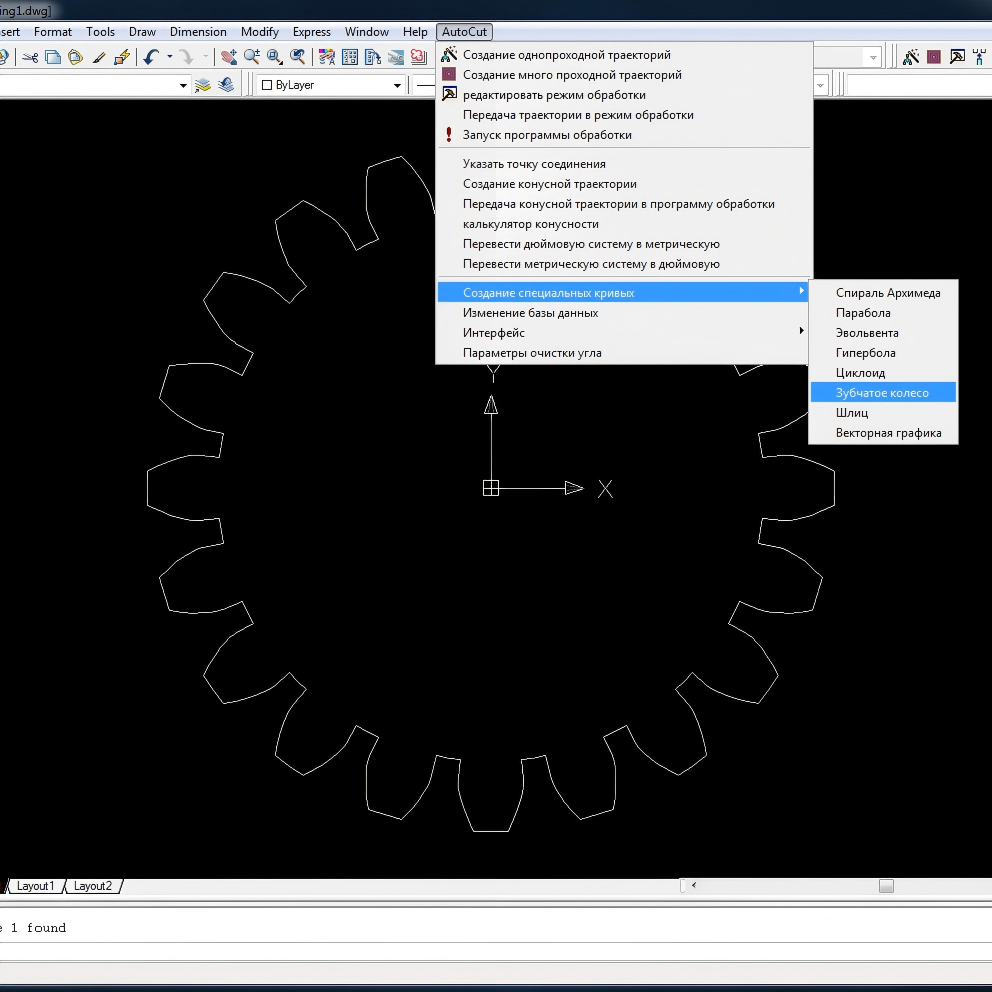Viewport: 992px width, 992px height.
Task: Open the Modify menu
Action: [x=259, y=32]
